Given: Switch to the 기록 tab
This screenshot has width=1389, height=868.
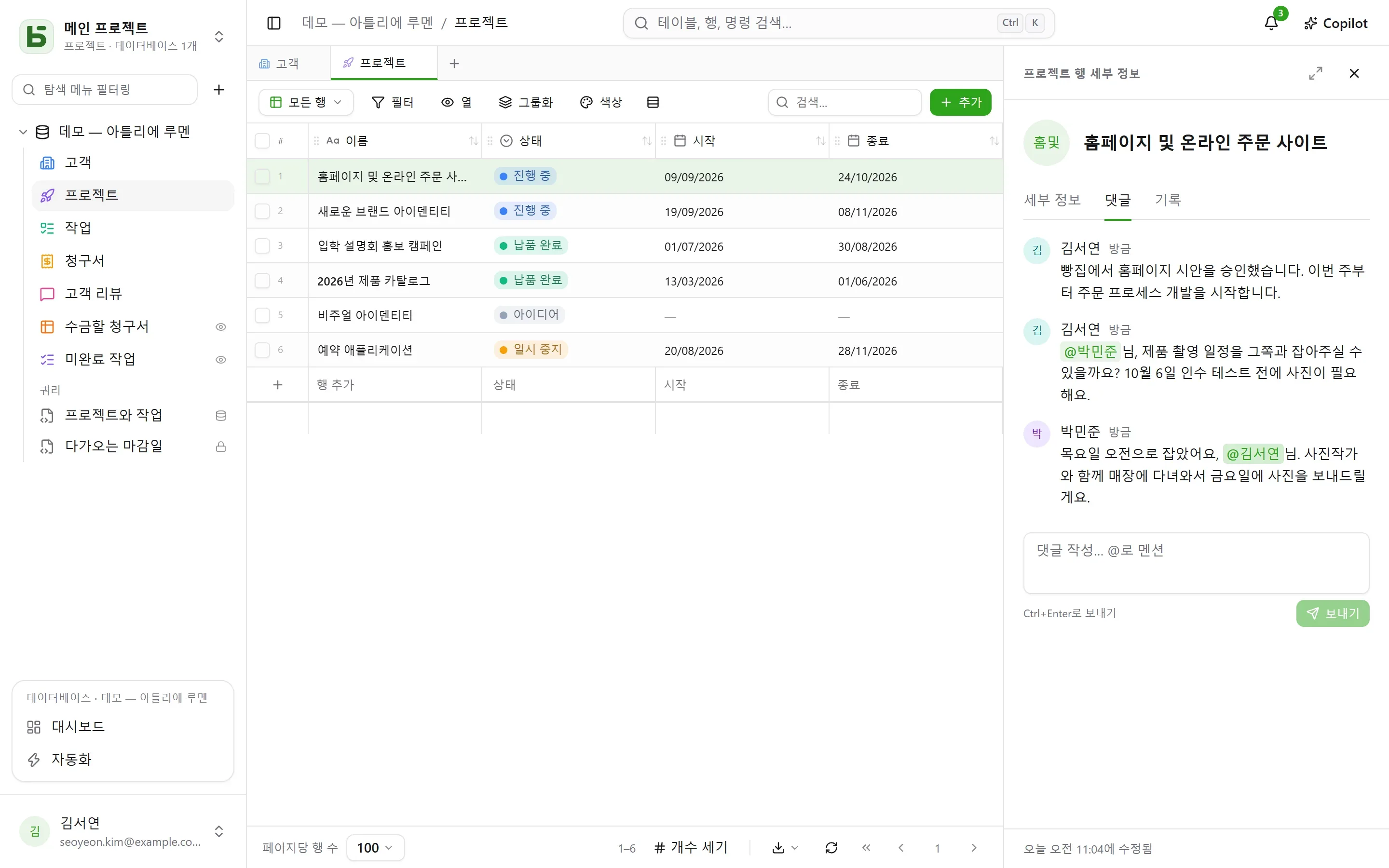Looking at the screenshot, I should [1168, 200].
